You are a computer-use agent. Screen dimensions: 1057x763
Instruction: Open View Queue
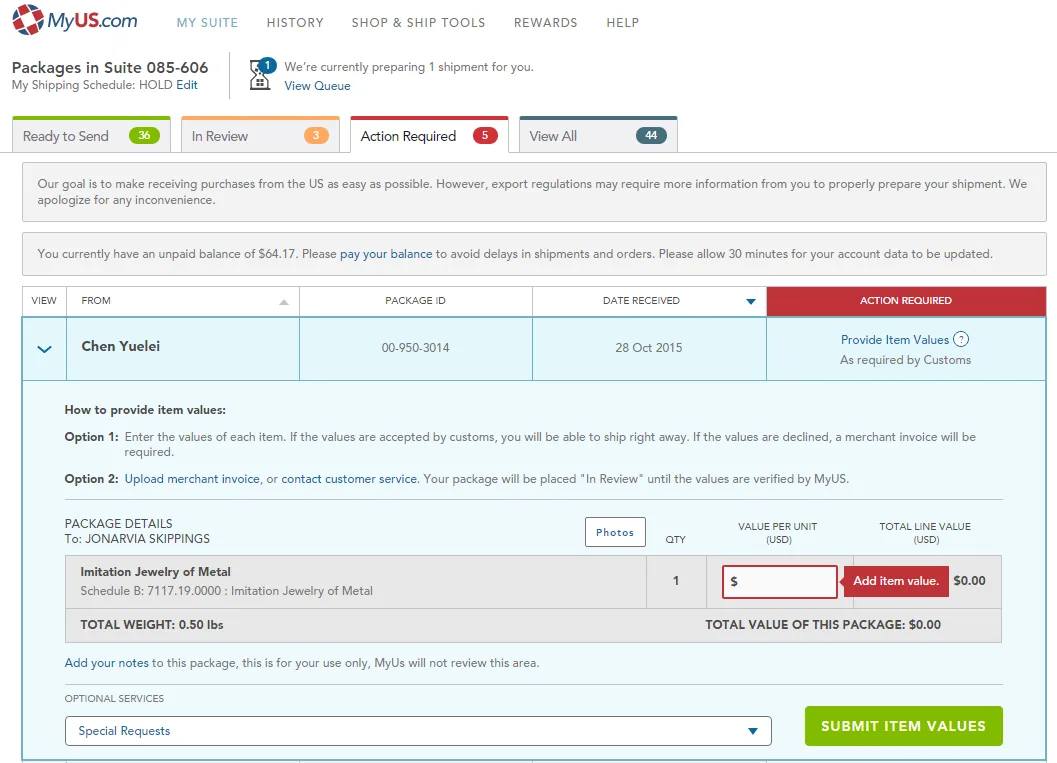(316, 85)
